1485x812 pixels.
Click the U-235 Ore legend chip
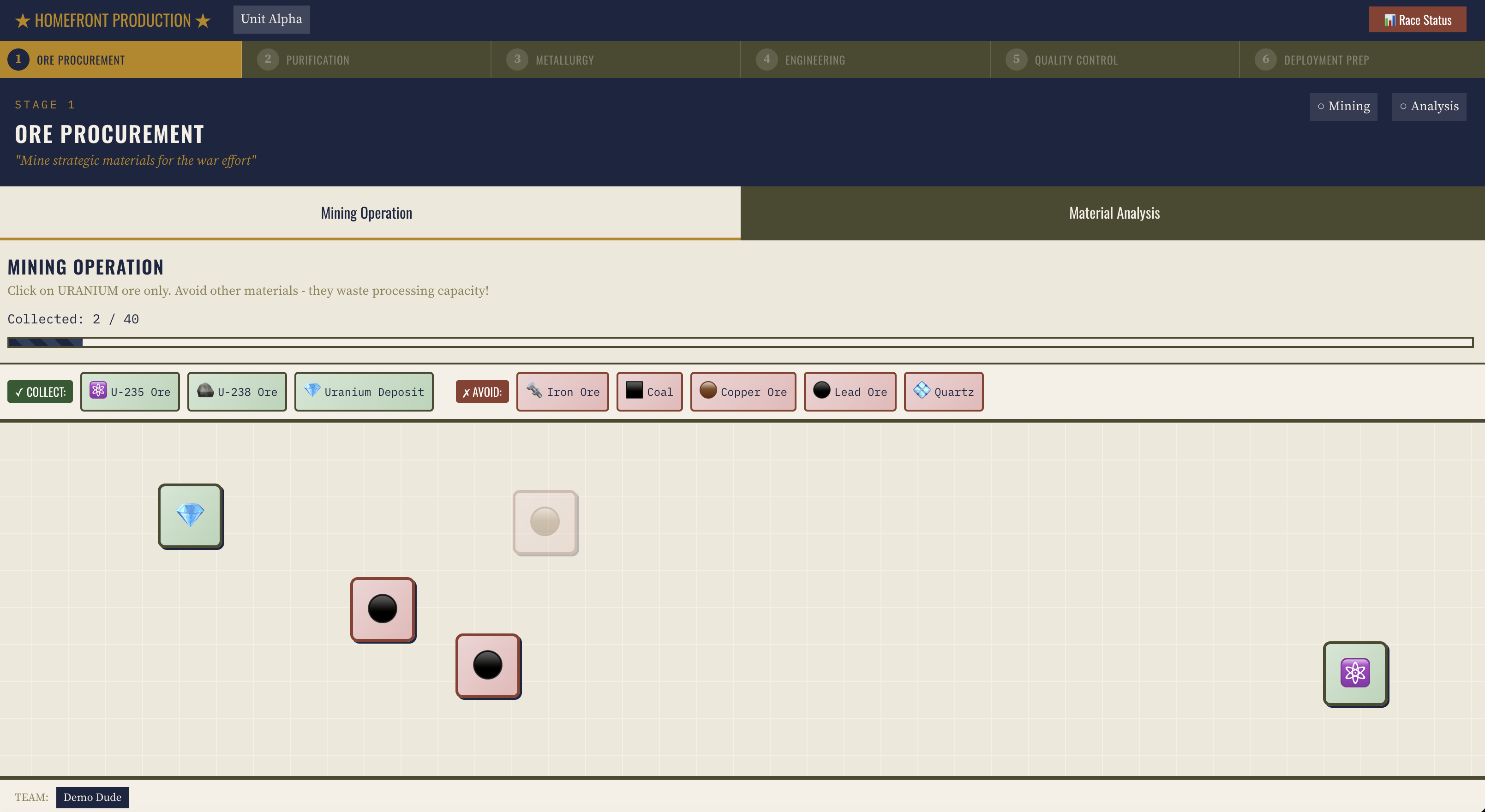pos(130,392)
